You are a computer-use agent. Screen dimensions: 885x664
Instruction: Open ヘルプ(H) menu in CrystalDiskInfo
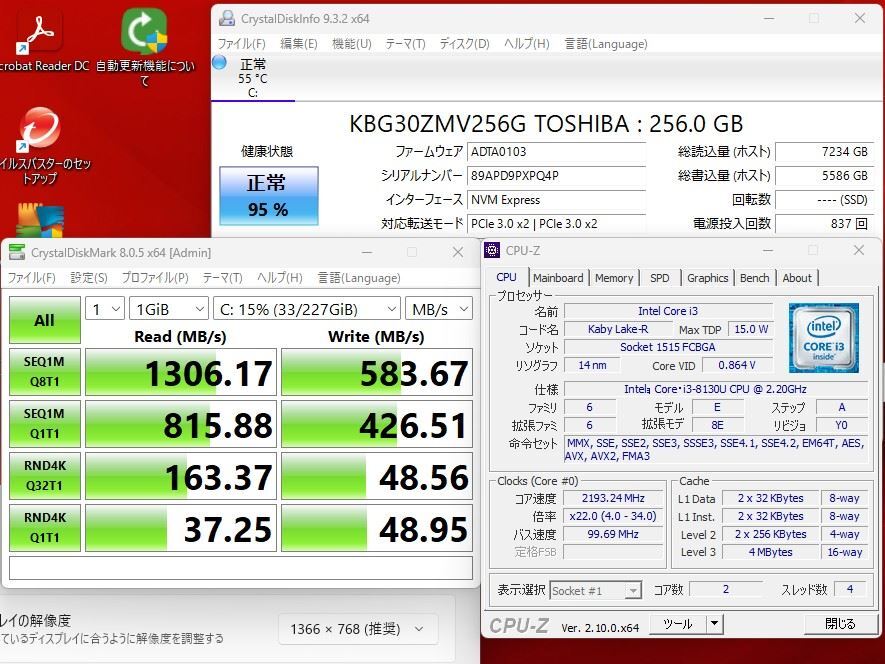click(x=527, y=44)
